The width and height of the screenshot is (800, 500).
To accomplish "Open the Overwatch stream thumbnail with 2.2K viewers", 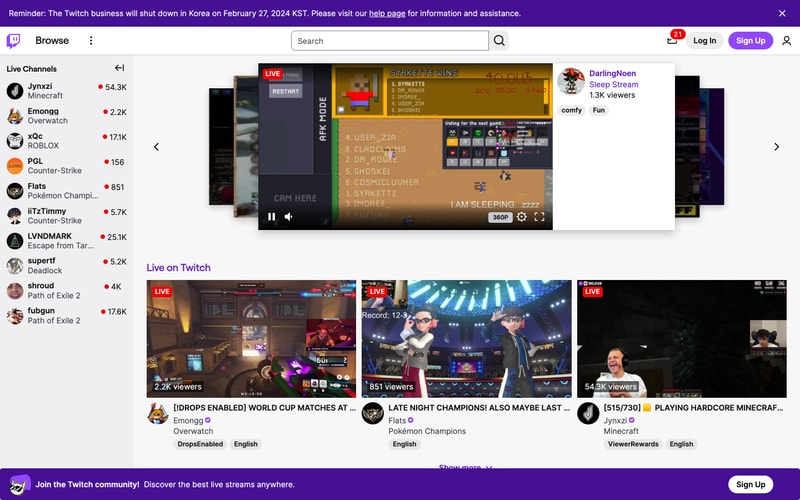I will point(251,339).
